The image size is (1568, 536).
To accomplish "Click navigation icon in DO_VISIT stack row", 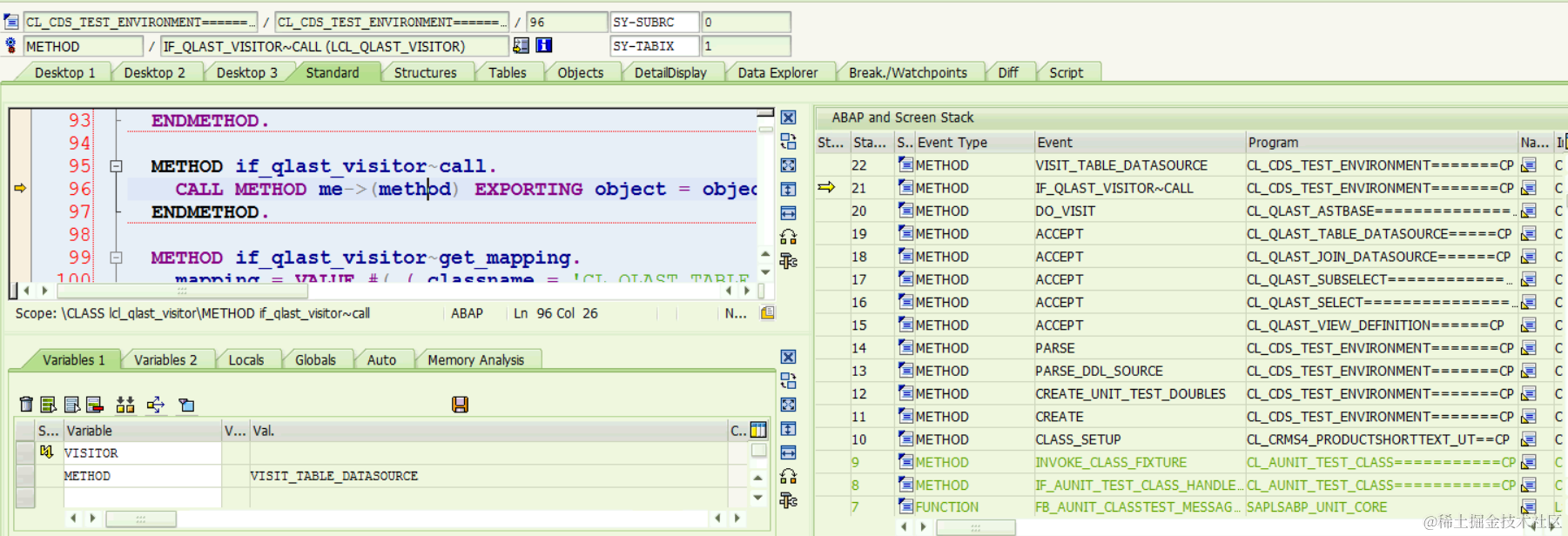I will [x=1528, y=211].
